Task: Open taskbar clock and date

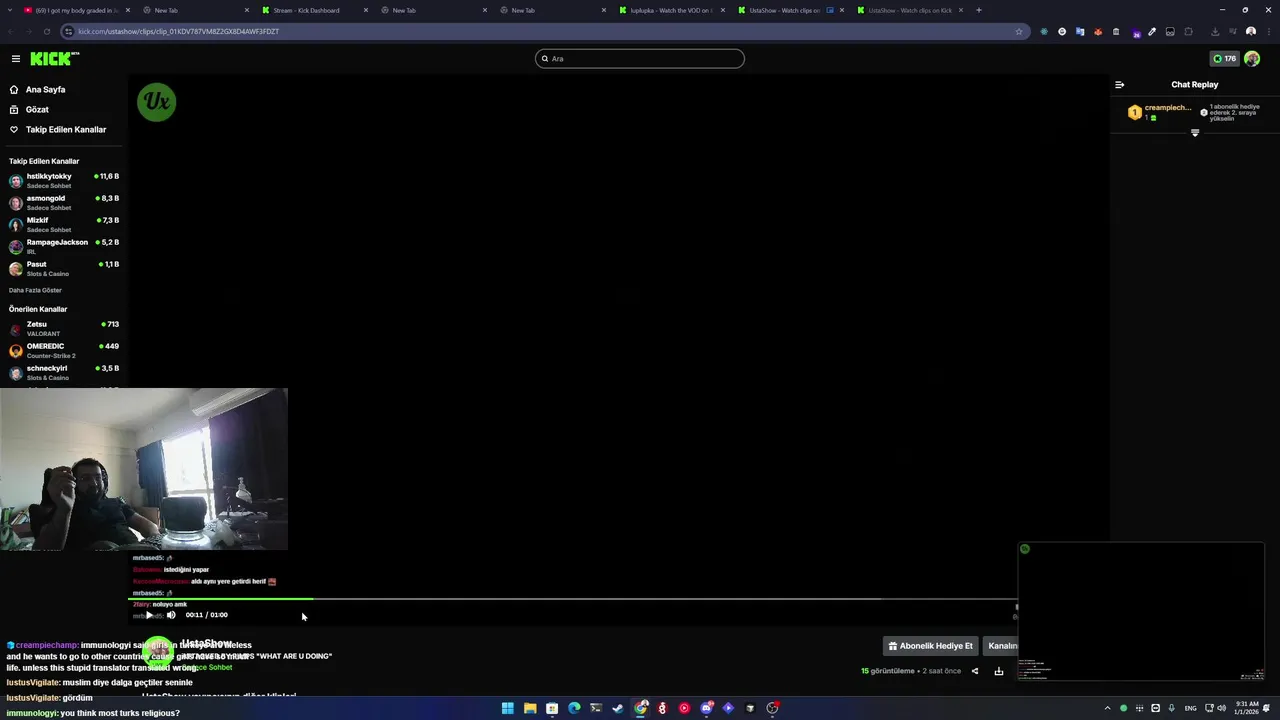Action: 1247,708
